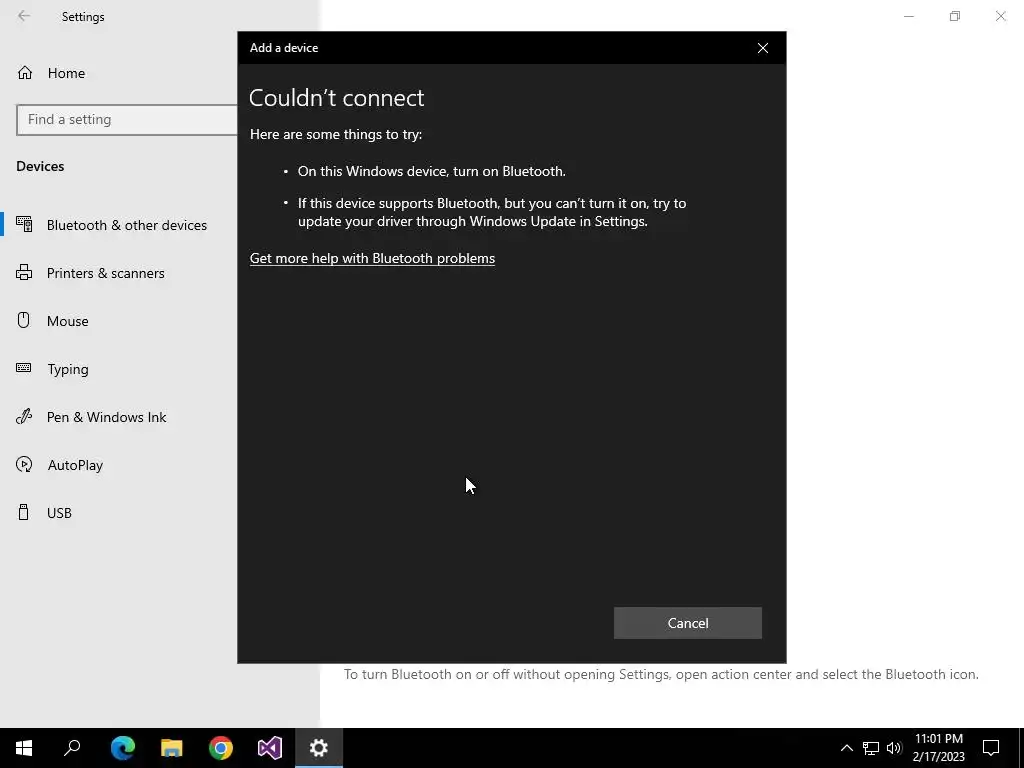
Task: Go back using the Settings back arrow
Action: click(24, 16)
